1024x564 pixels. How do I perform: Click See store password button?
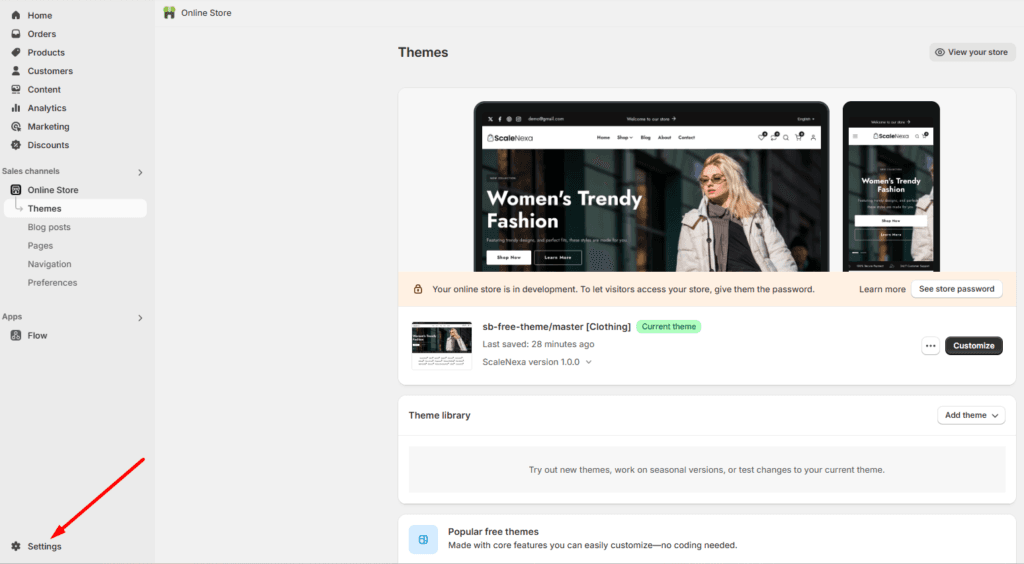coord(956,289)
